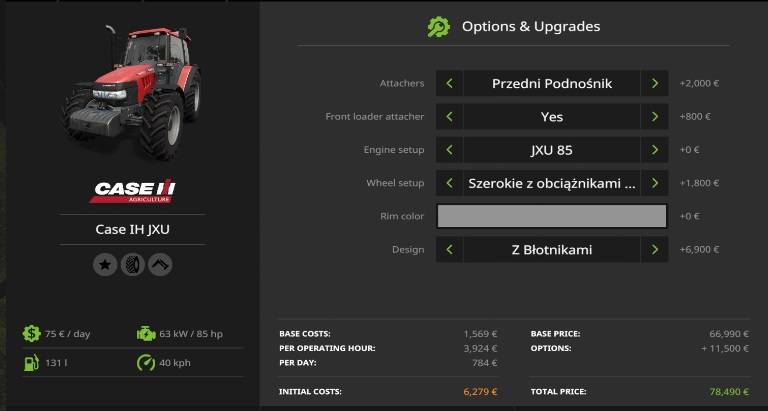Pick the gray Rim color swatch
Viewport: 768px width, 411px height.
[552, 216]
